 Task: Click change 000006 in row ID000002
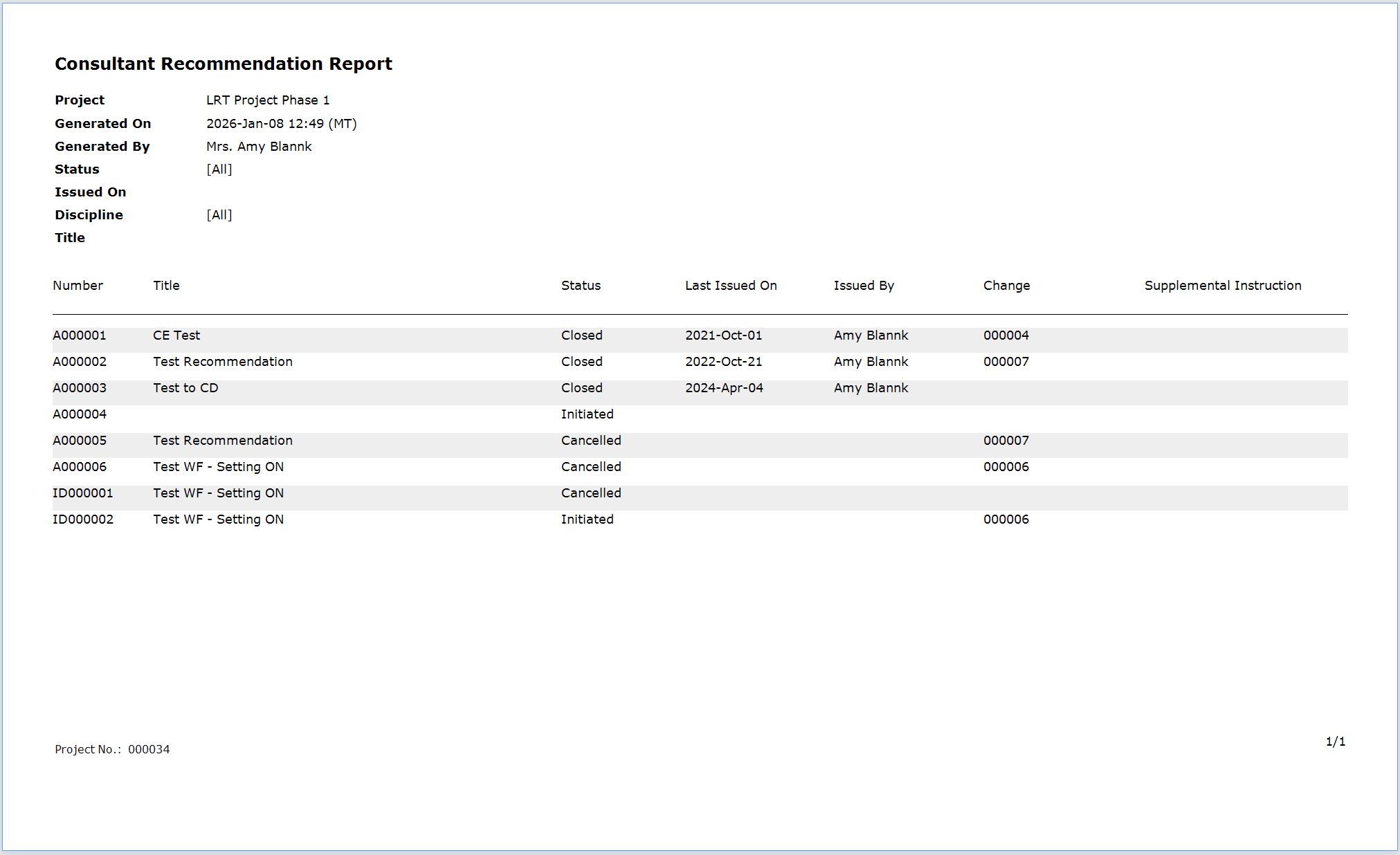(1006, 520)
